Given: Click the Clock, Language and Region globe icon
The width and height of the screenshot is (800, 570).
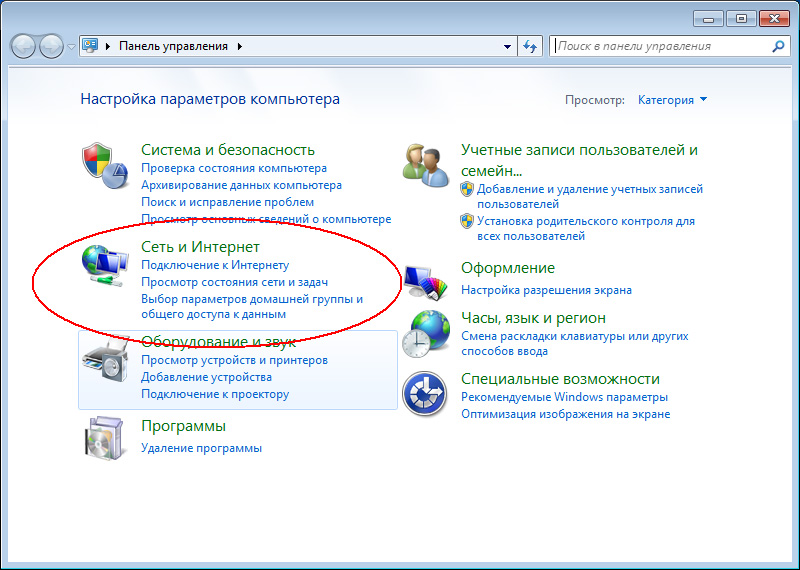Looking at the screenshot, I should pyautogui.click(x=426, y=334).
